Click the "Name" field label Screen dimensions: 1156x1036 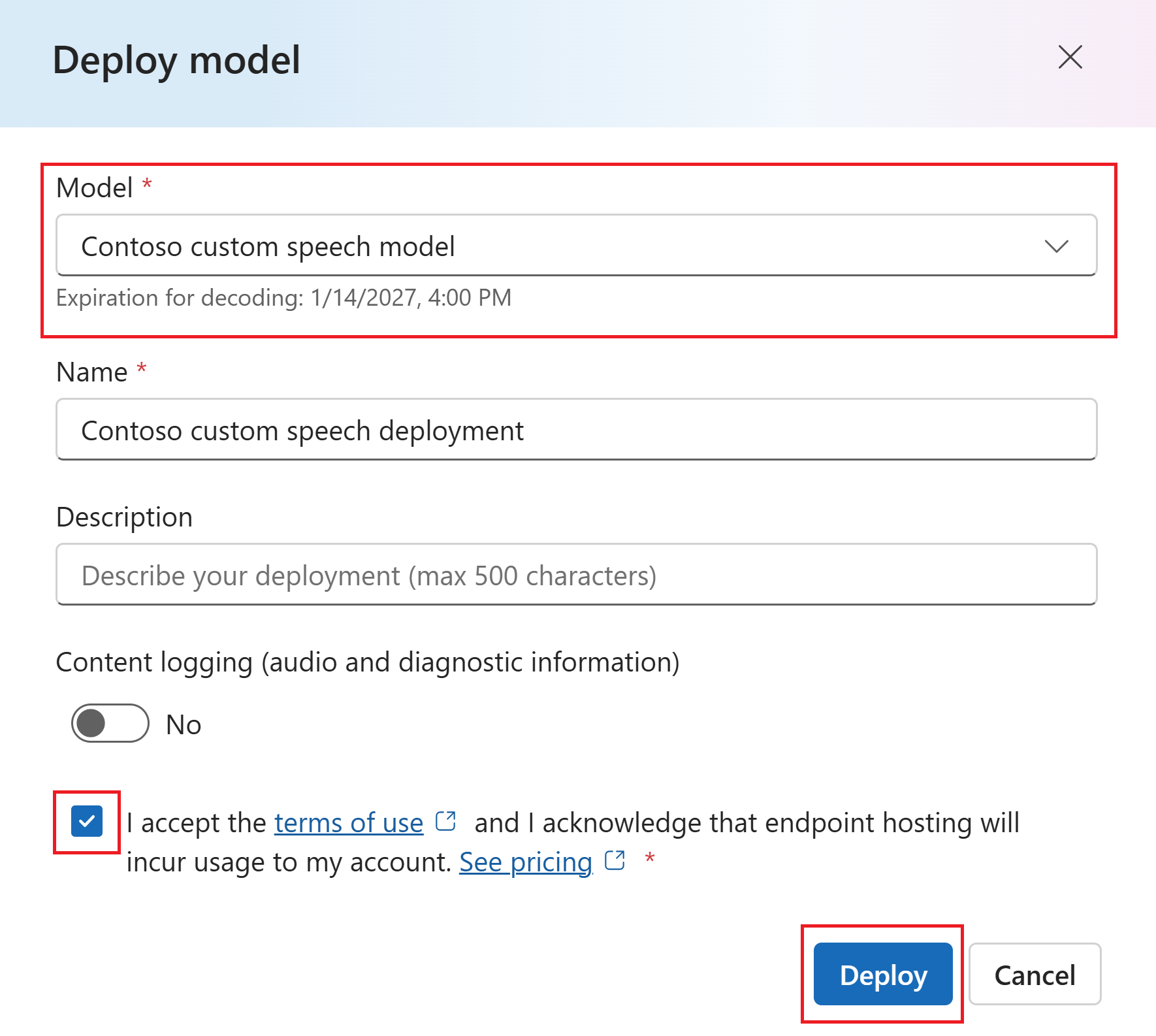pos(92,372)
